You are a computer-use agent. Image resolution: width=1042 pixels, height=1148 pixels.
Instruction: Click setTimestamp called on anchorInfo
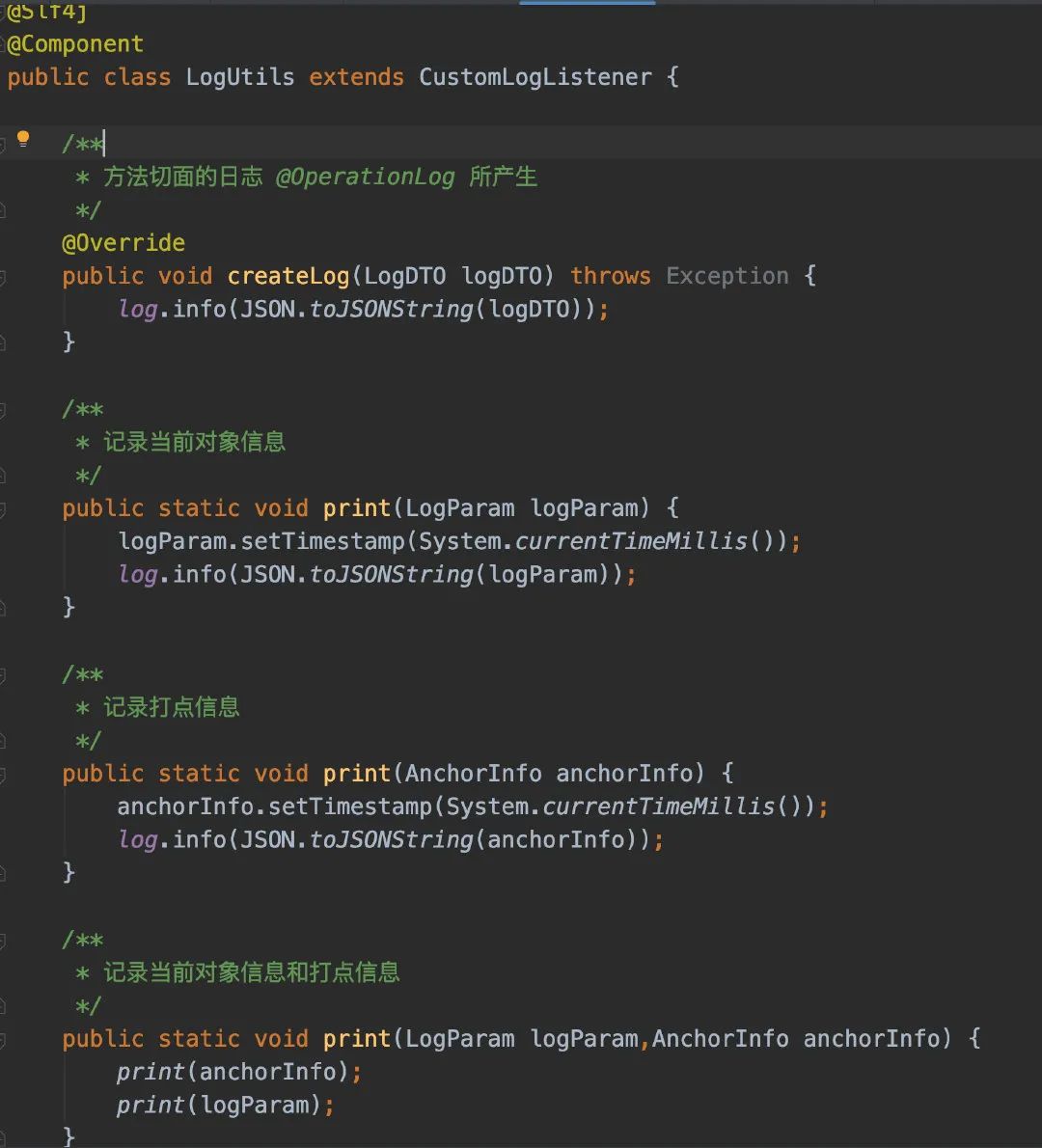[350, 806]
